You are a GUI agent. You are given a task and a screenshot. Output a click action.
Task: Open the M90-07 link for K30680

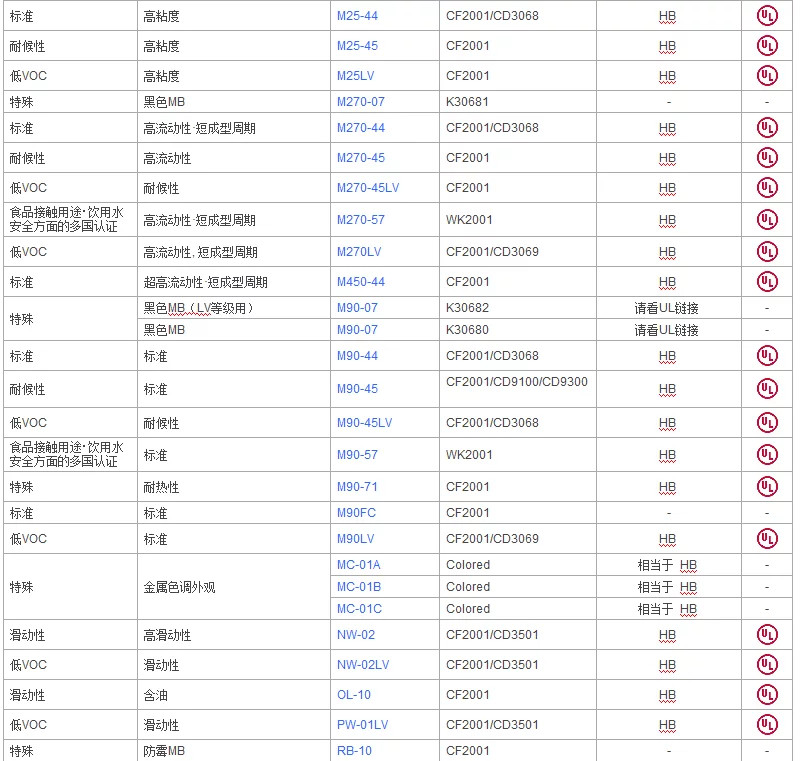[357, 329]
